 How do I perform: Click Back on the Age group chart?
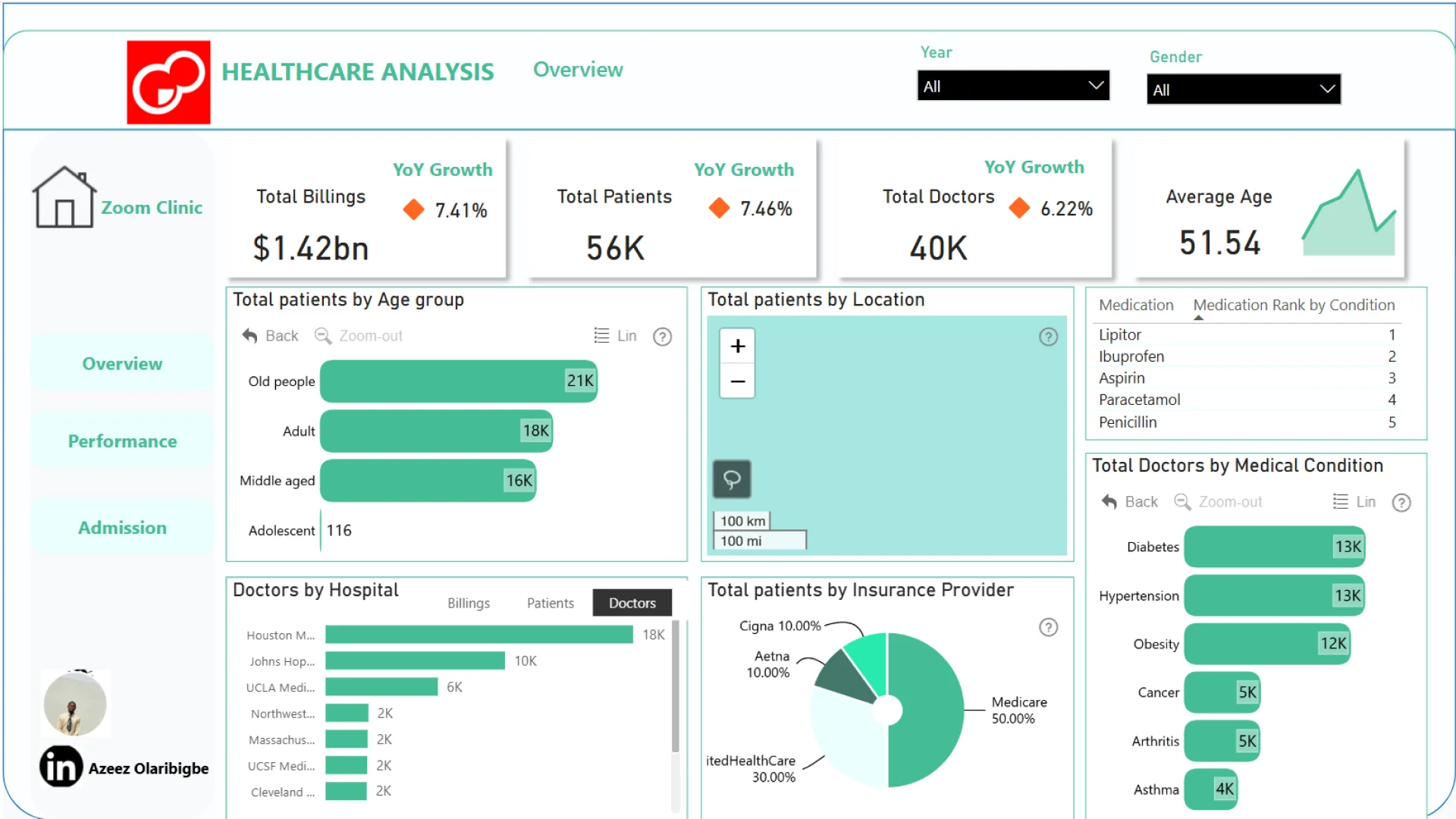[x=270, y=336]
